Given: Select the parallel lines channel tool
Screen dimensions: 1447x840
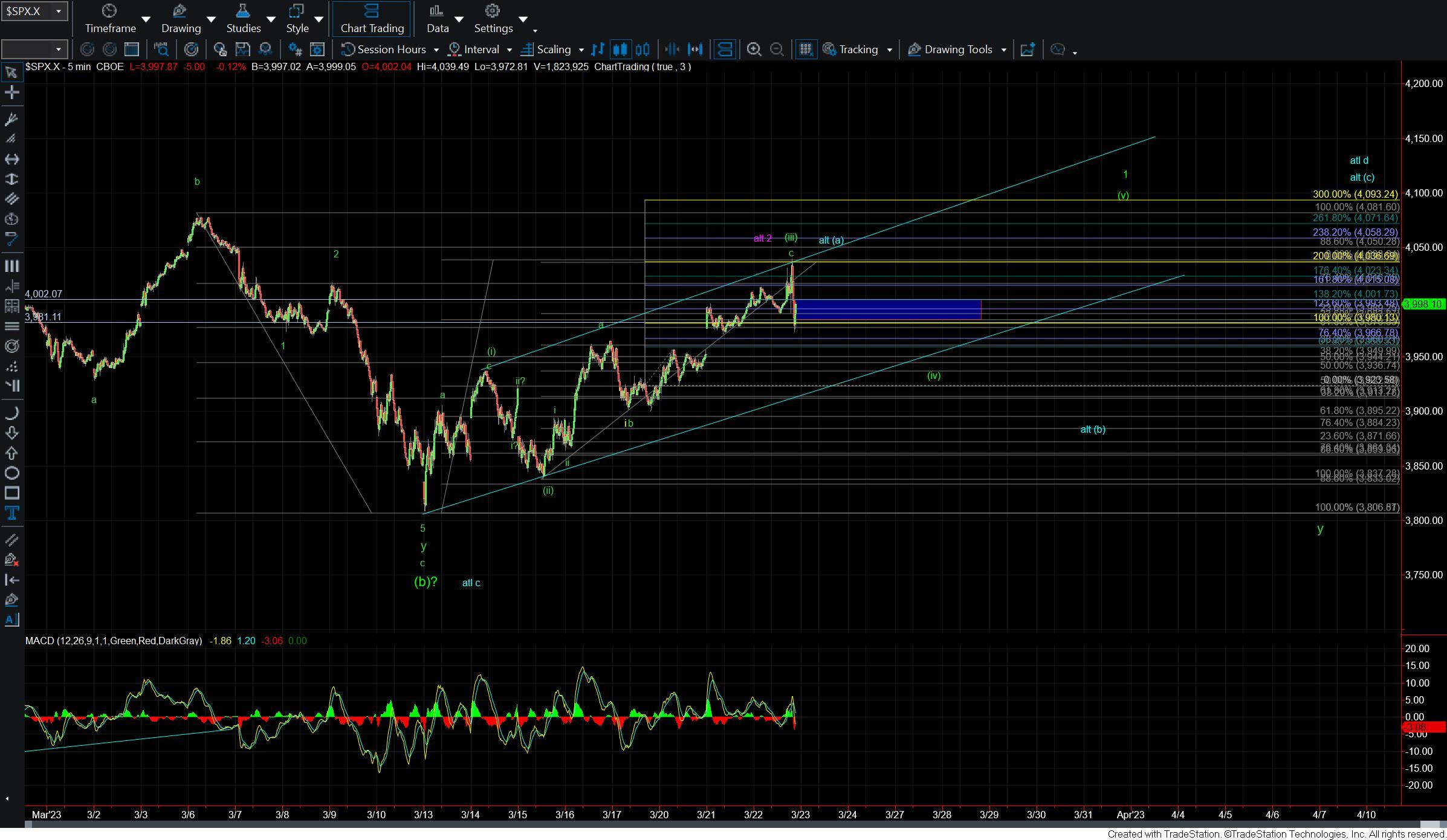Looking at the screenshot, I should (11, 199).
